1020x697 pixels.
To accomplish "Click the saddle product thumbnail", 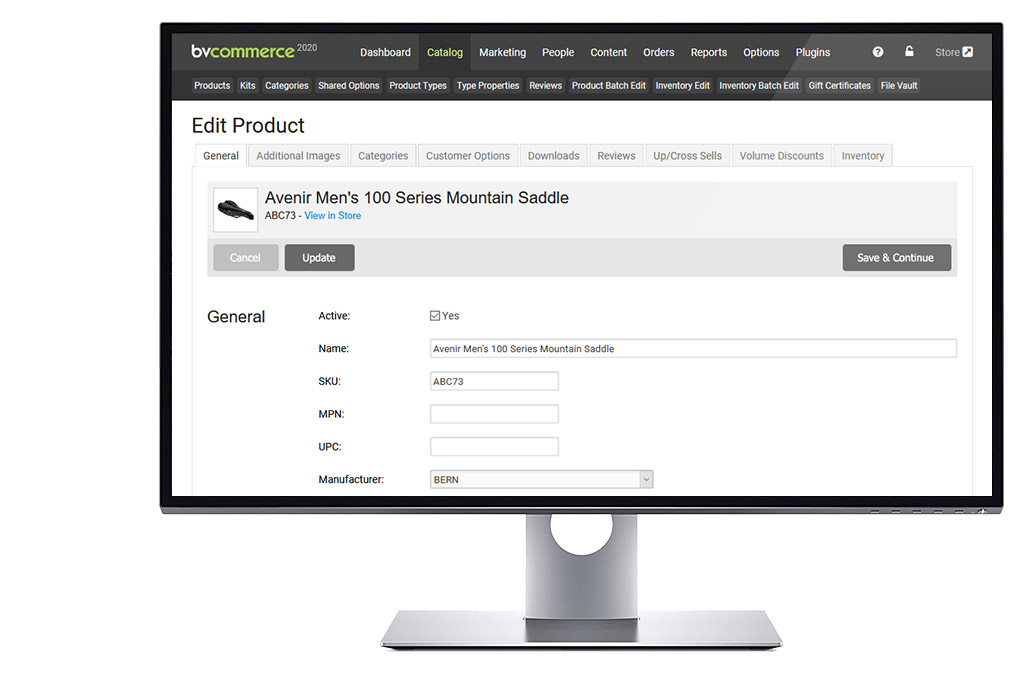I will point(235,209).
